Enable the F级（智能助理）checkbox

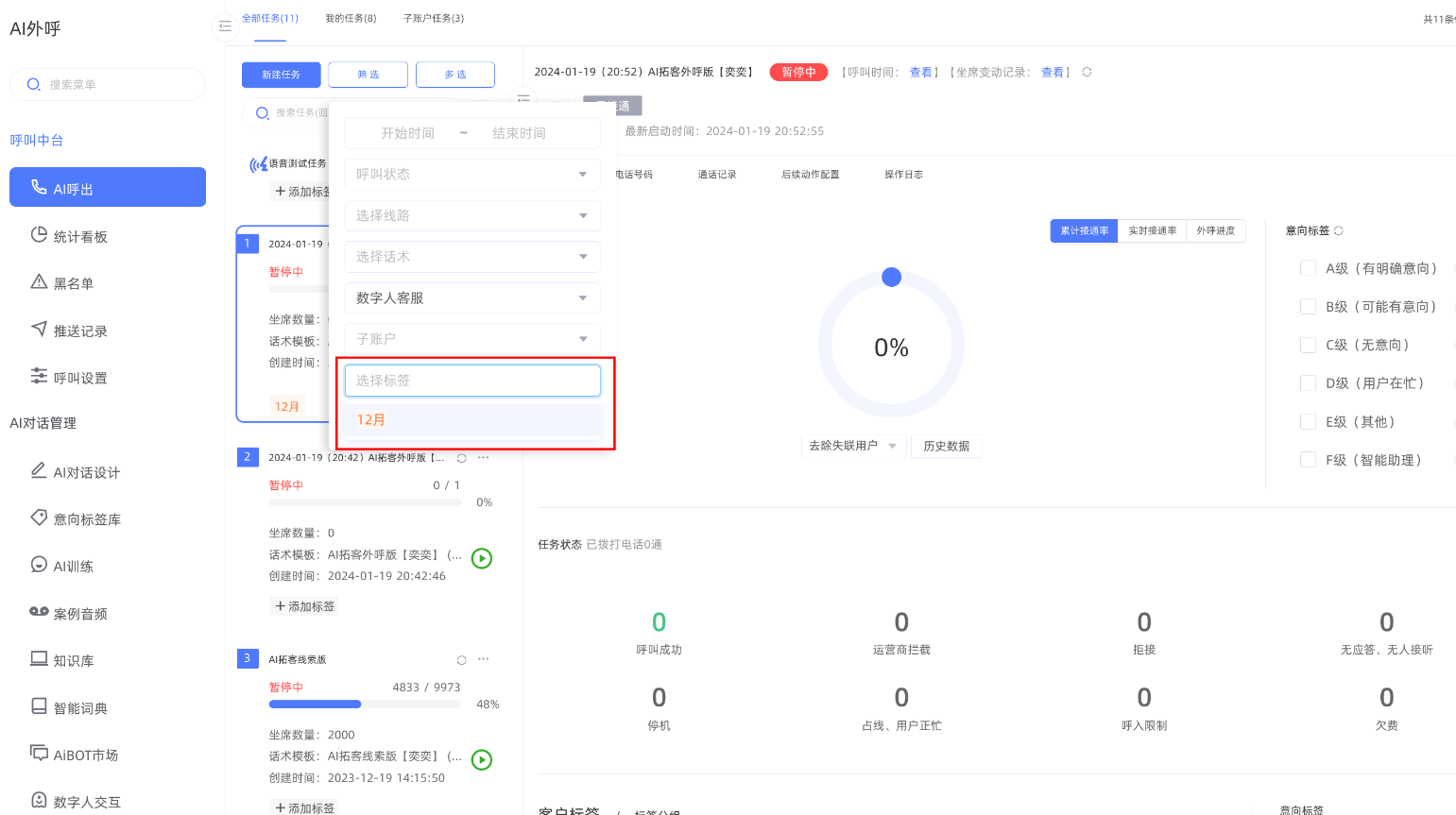point(1309,460)
